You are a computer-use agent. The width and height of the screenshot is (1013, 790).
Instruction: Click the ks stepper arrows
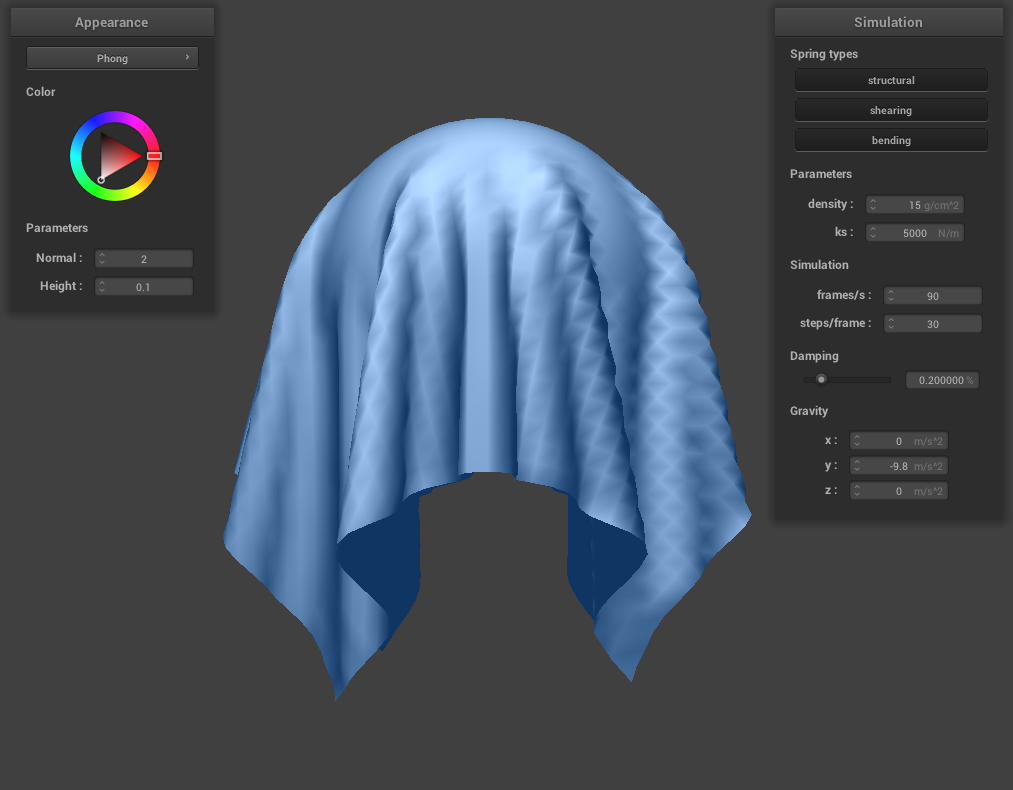(873, 233)
